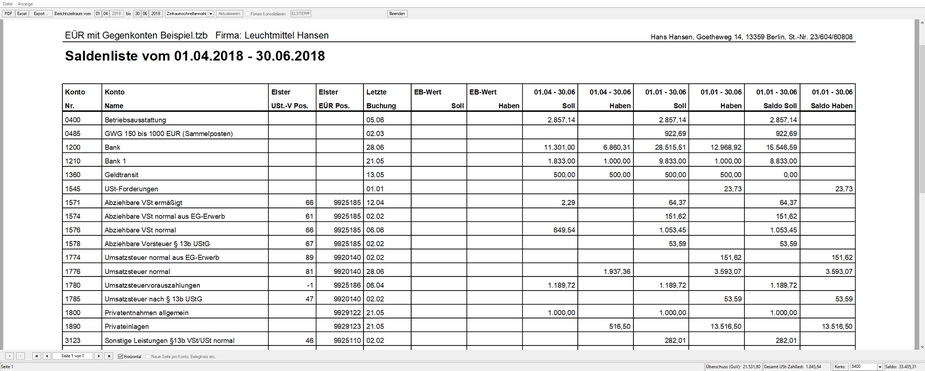Image resolution: width=925 pixels, height=371 pixels.
Task: Toggle the Horizontal checkbox
Action: (x=121, y=356)
